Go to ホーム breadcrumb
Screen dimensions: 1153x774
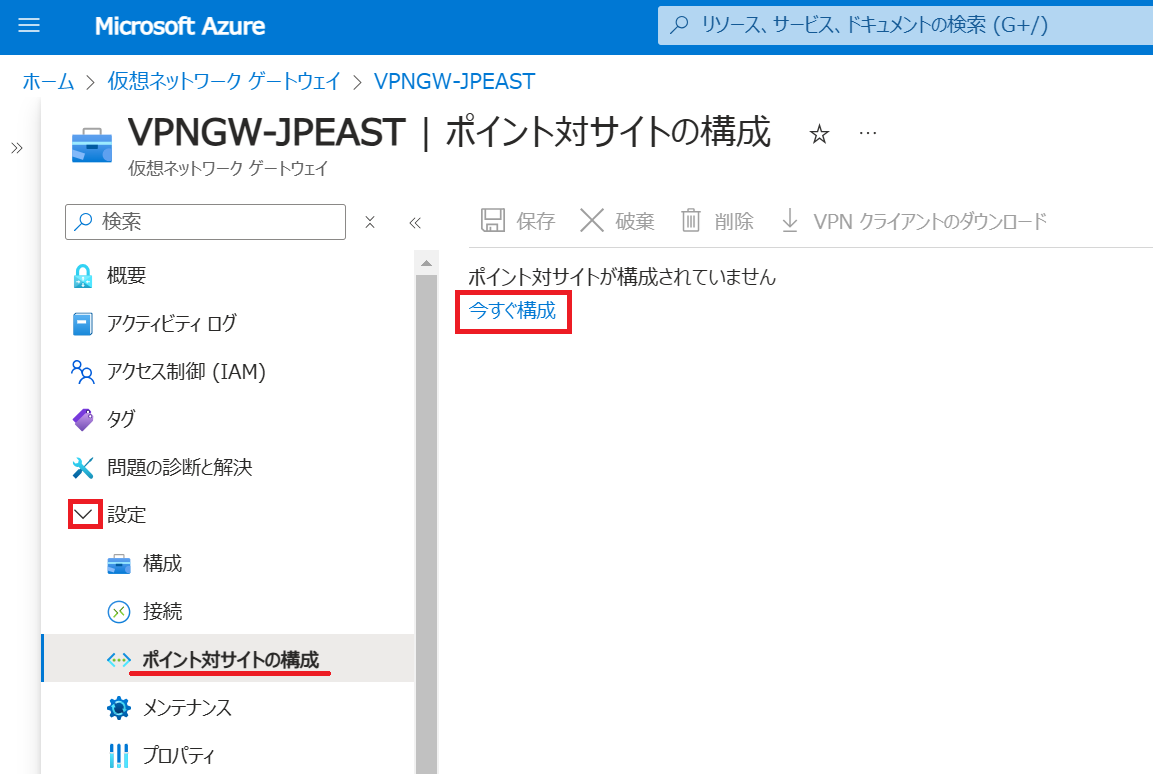[49, 82]
